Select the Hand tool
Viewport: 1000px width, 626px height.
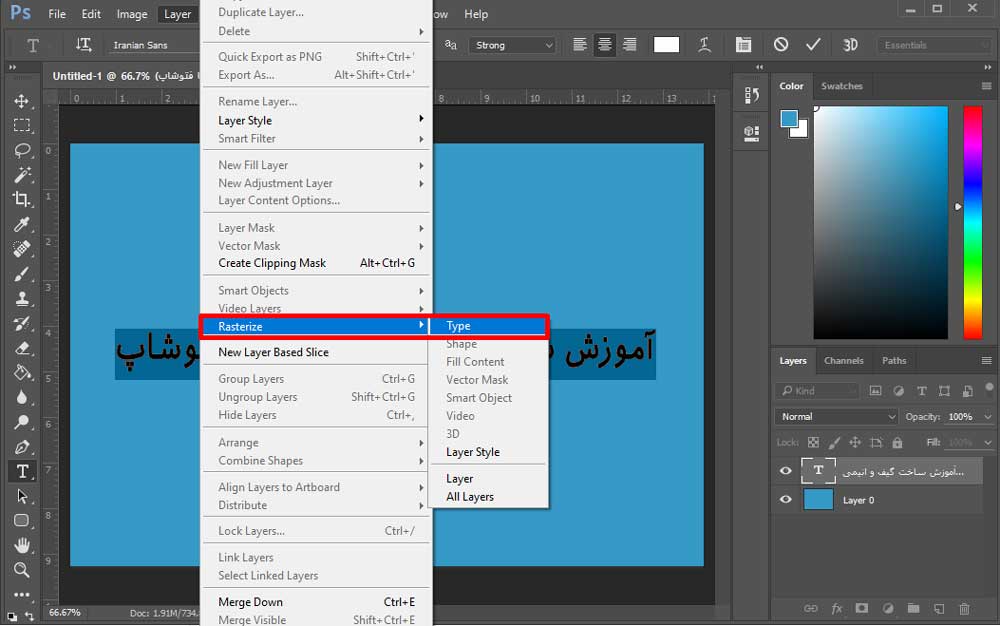(22, 546)
